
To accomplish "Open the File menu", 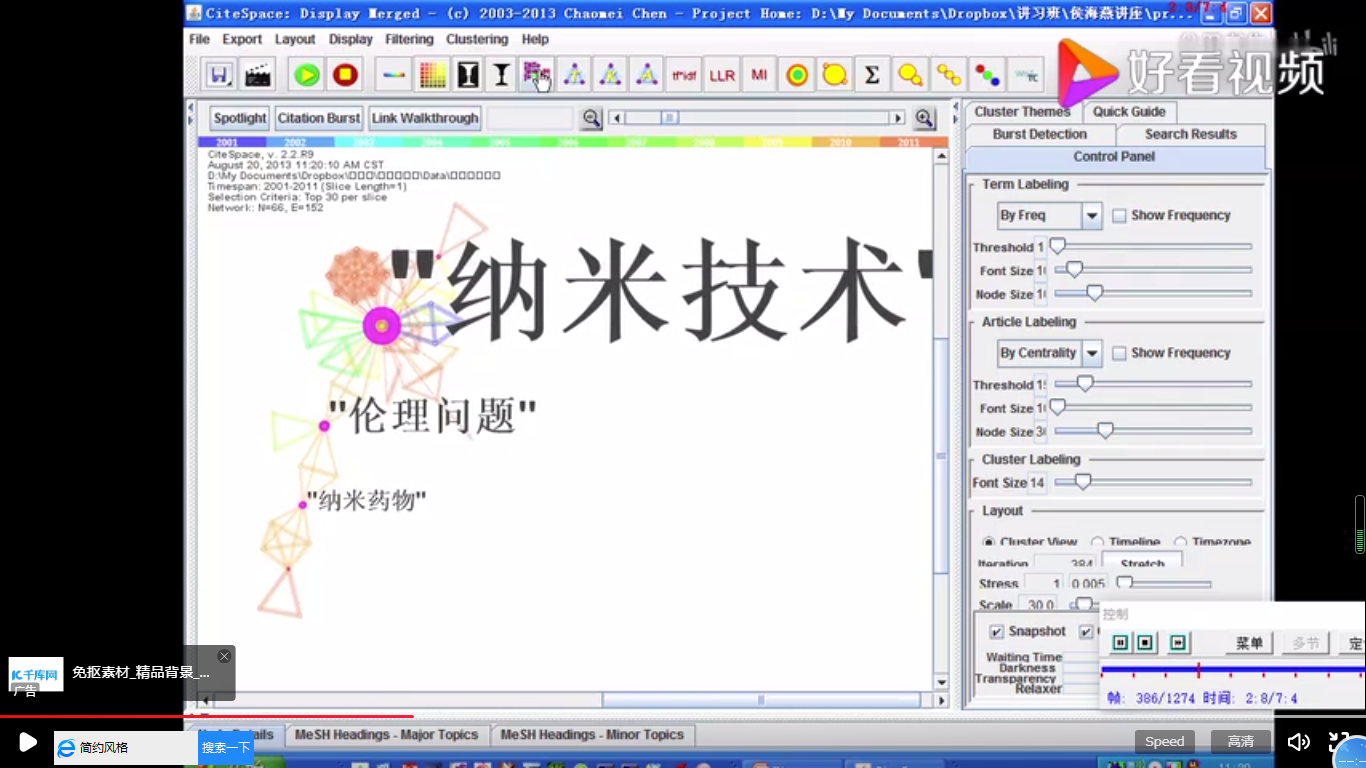I will click(x=199, y=39).
